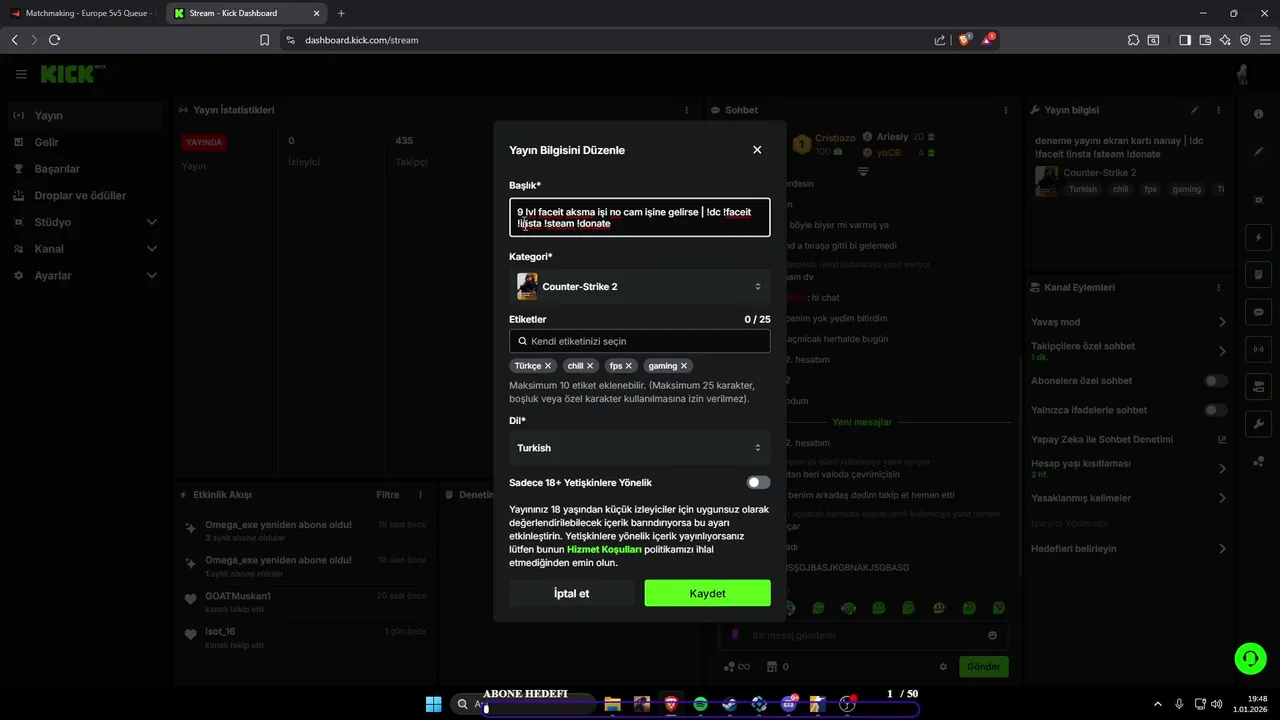Image resolution: width=1280 pixels, height=720 pixels.
Task: Remove the chill tag
Action: pos(590,366)
